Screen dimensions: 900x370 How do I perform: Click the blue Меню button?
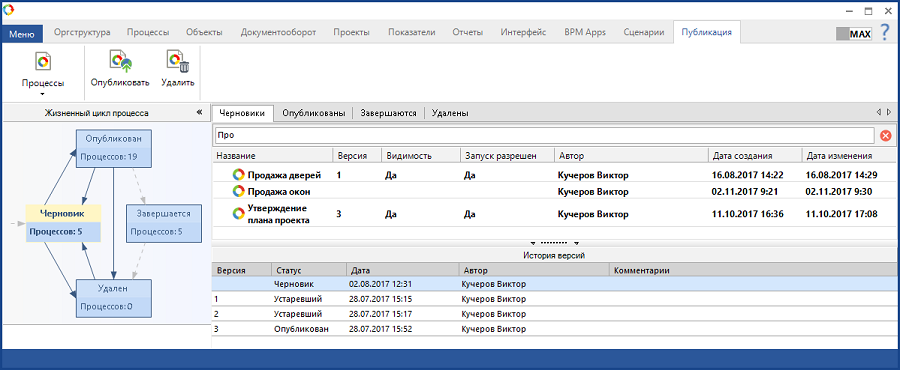coord(22,34)
